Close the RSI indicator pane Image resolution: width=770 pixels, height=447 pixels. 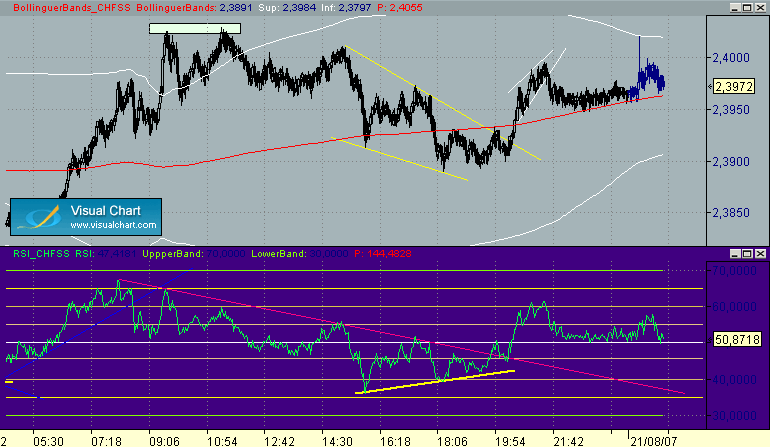pyautogui.click(x=760, y=253)
